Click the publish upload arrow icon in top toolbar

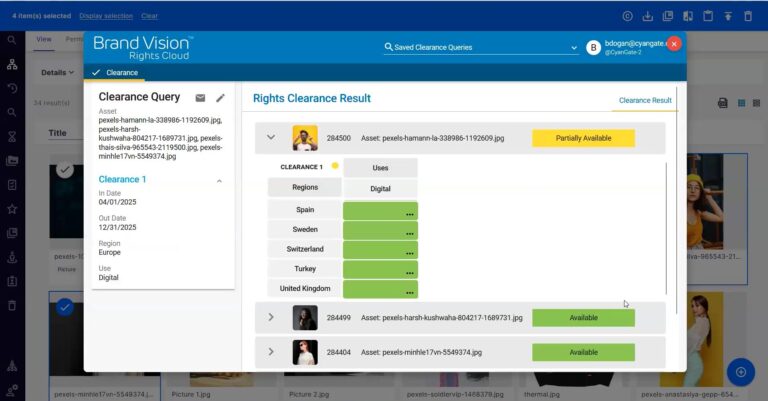tap(728, 16)
